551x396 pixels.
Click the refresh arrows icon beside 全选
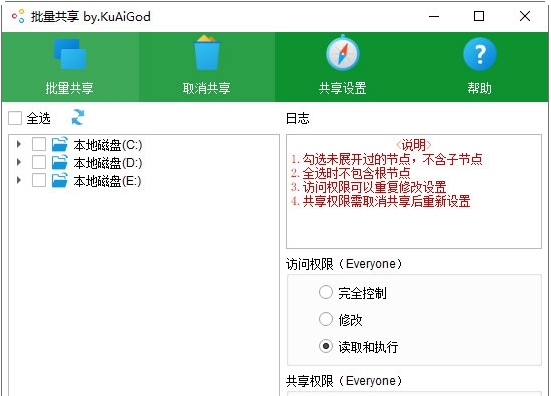tap(78, 117)
